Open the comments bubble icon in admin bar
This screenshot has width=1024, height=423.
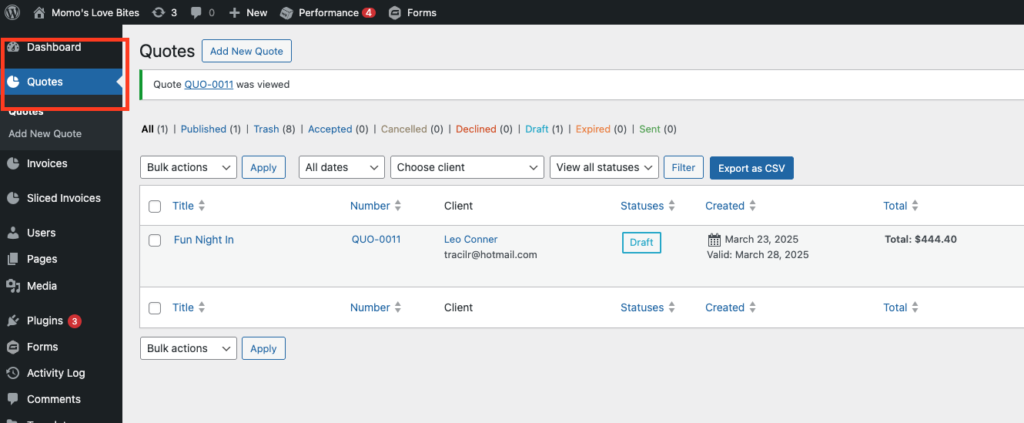click(x=196, y=13)
